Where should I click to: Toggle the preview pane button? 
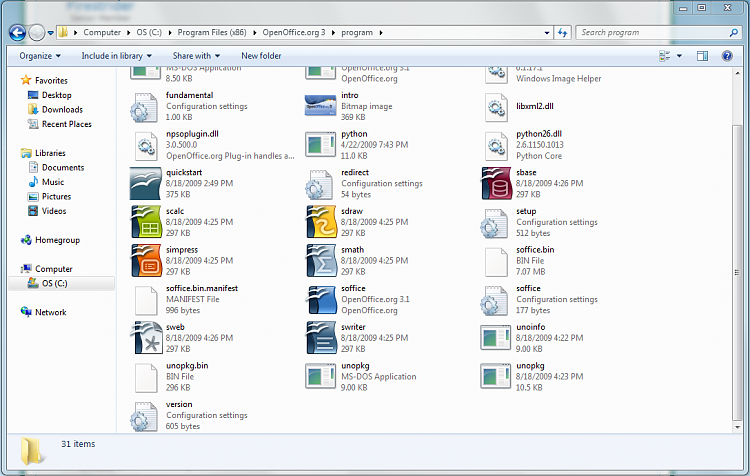click(x=702, y=56)
